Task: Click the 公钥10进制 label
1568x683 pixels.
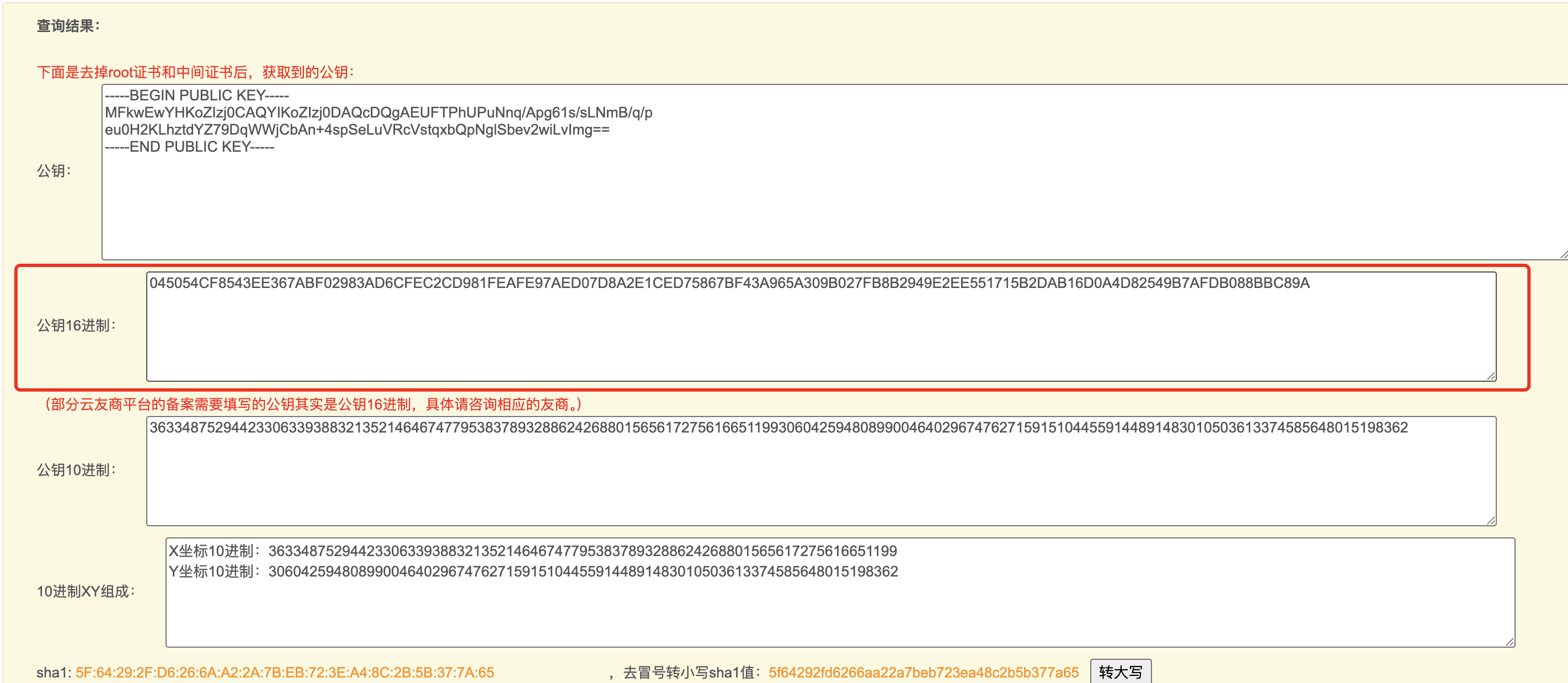Action: pos(76,469)
